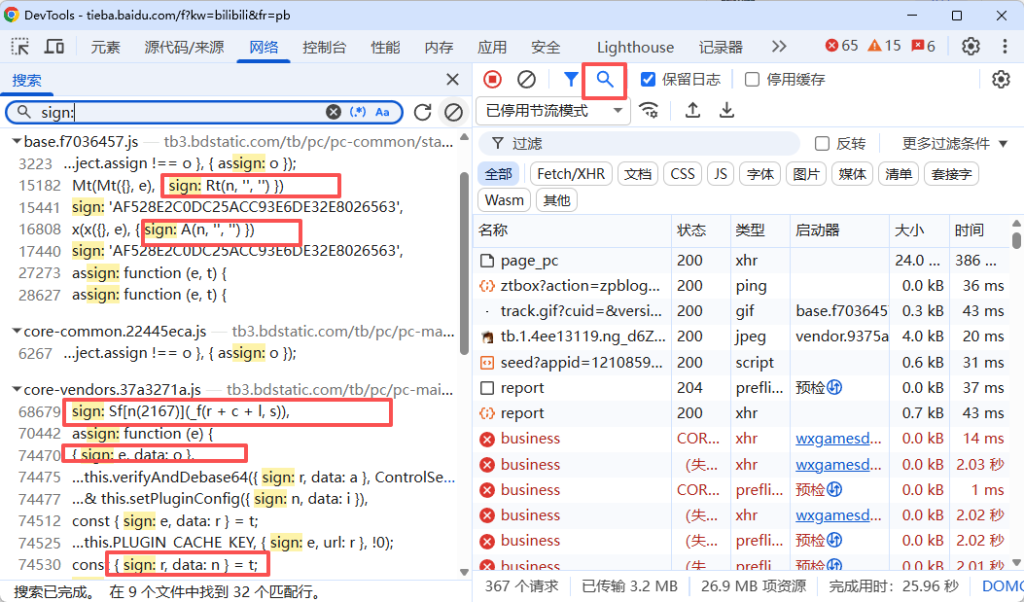Click the network filter funnel icon
The height and width of the screenshot is (602, 1024).
[570, 79]
